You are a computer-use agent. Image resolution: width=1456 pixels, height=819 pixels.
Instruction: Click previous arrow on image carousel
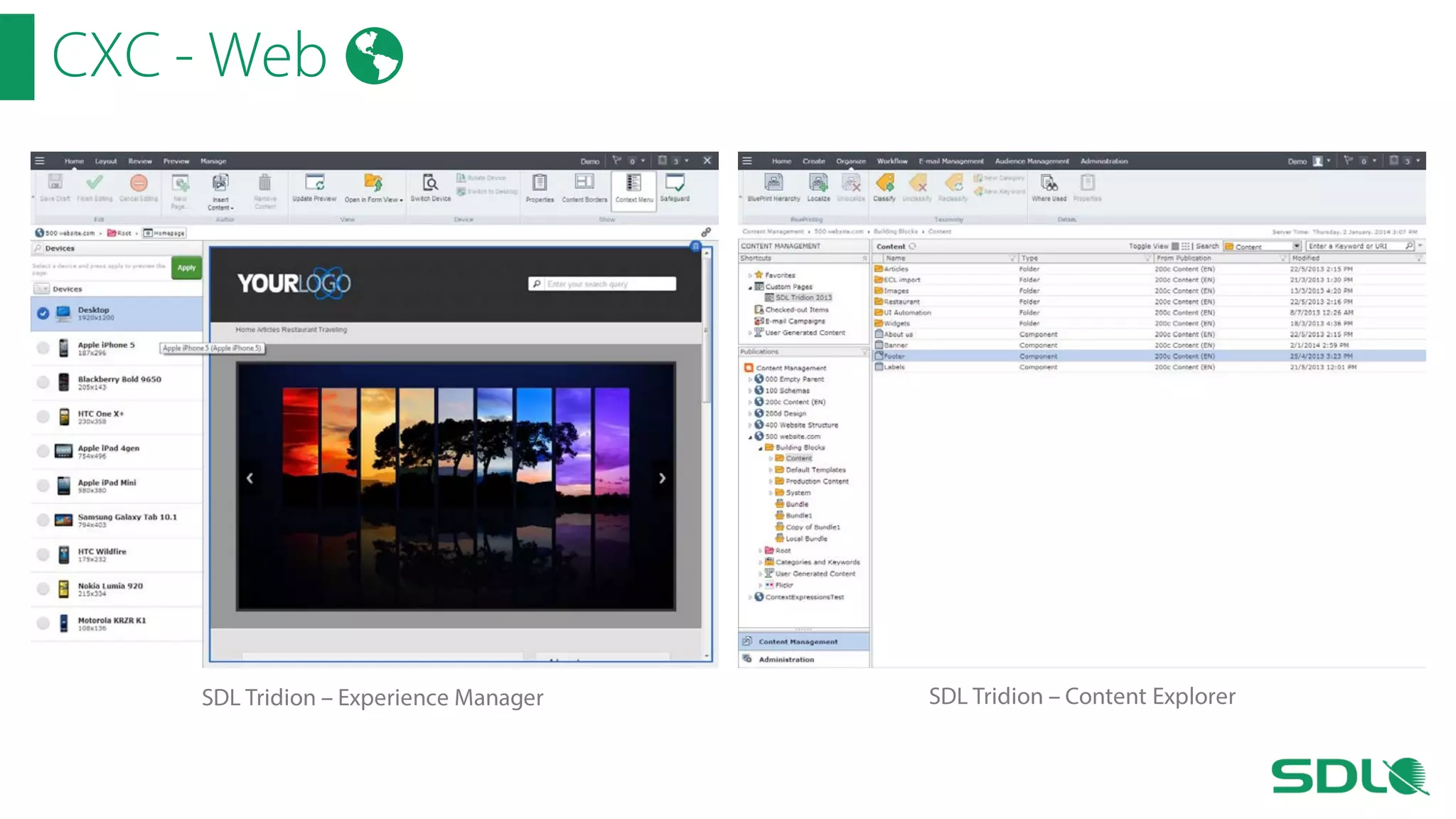(250, 478)
